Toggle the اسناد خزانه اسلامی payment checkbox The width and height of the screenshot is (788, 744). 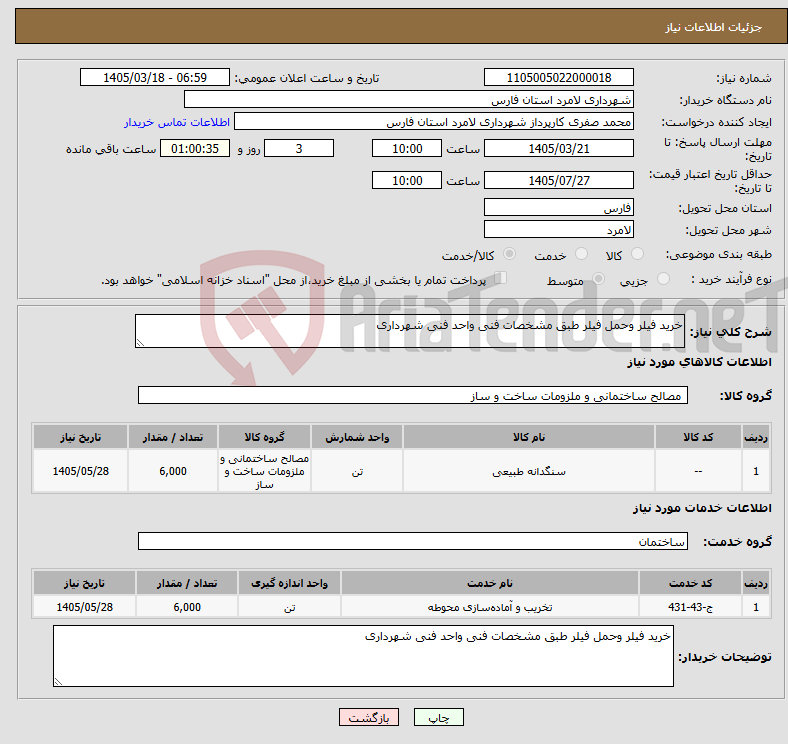tap(501, 277)
